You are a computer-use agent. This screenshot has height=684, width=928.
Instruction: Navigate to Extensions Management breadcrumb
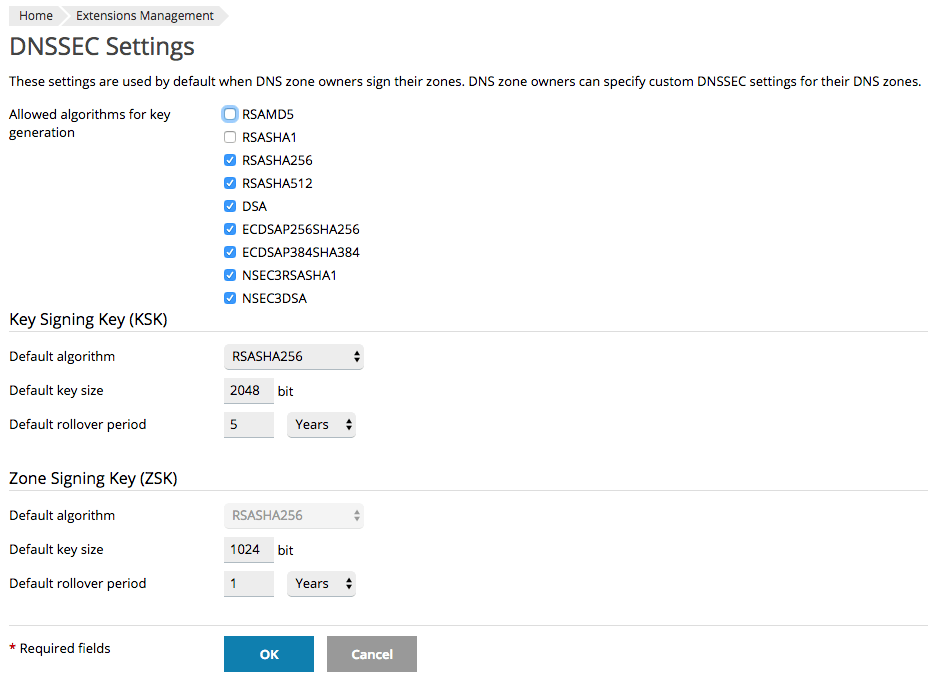pos(143,15)
